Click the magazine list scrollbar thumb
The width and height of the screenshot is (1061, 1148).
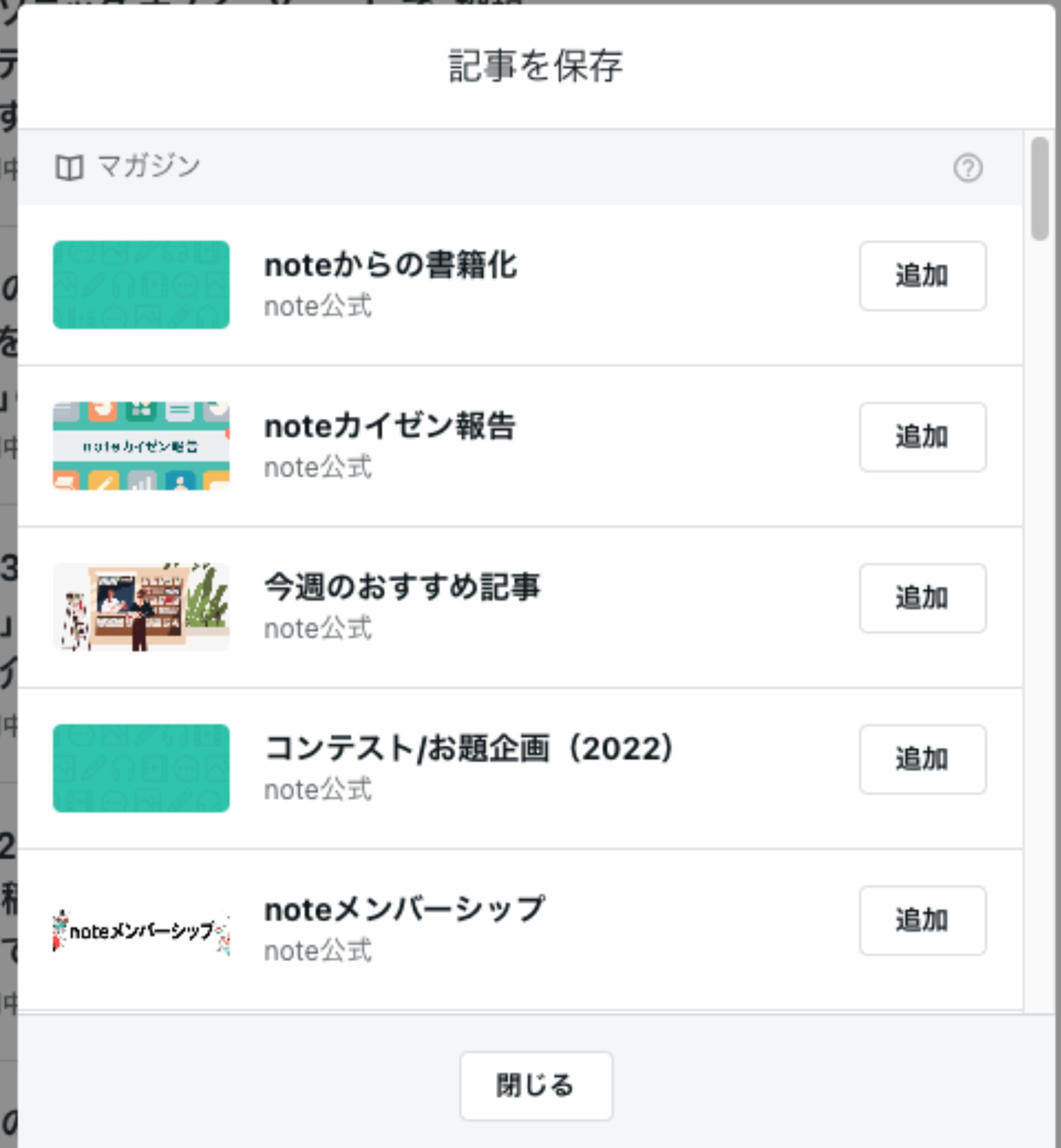[x=1040, y=188]
